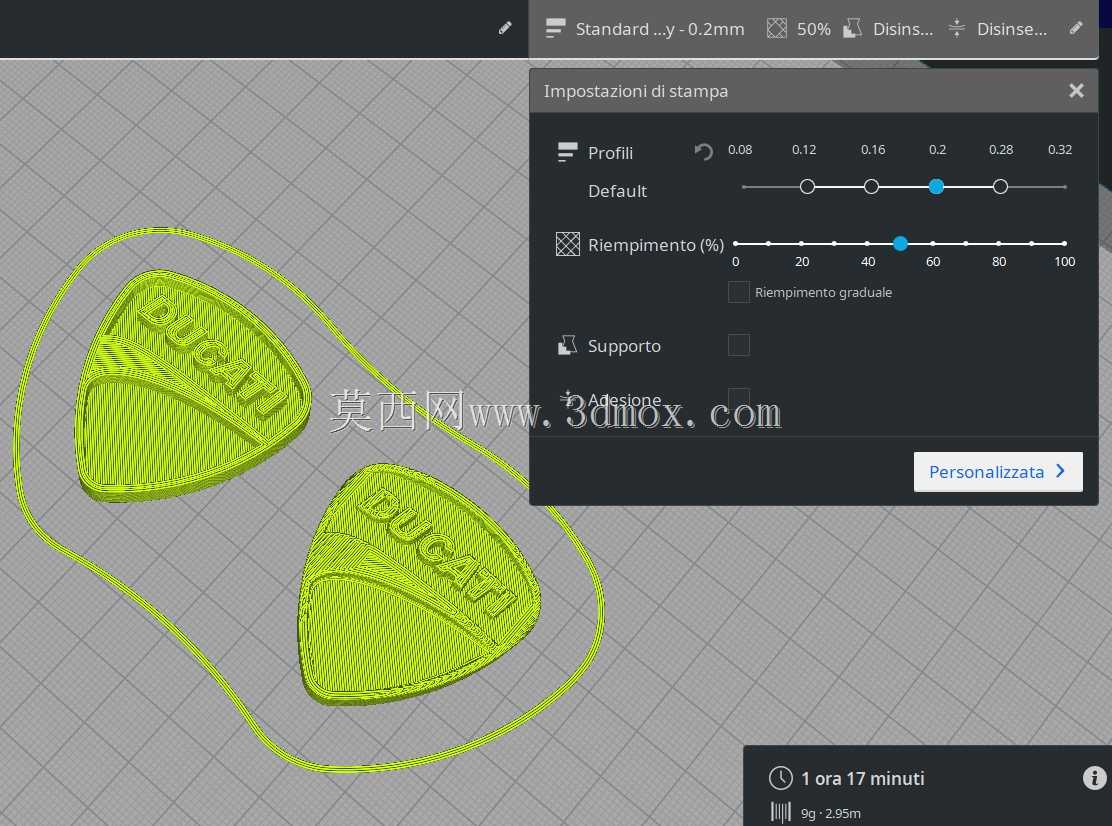Screen dimensions: 1112x826
Task: Set infill slider to 100 percent
Action: pyautogui.click(x=1064, y=243)
